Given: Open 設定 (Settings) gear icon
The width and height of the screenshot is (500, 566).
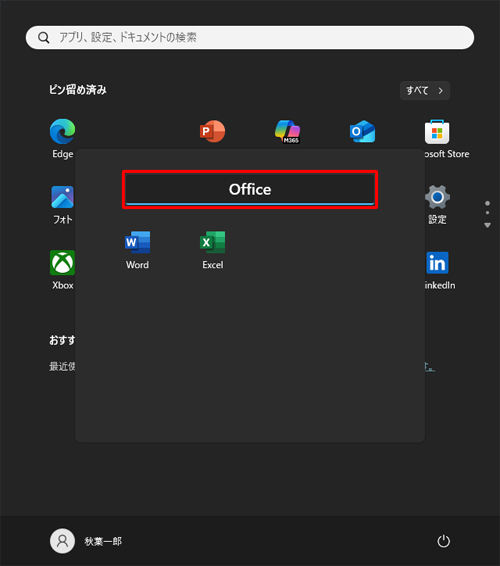Looking at the screenshot, I should click(437, 205).
